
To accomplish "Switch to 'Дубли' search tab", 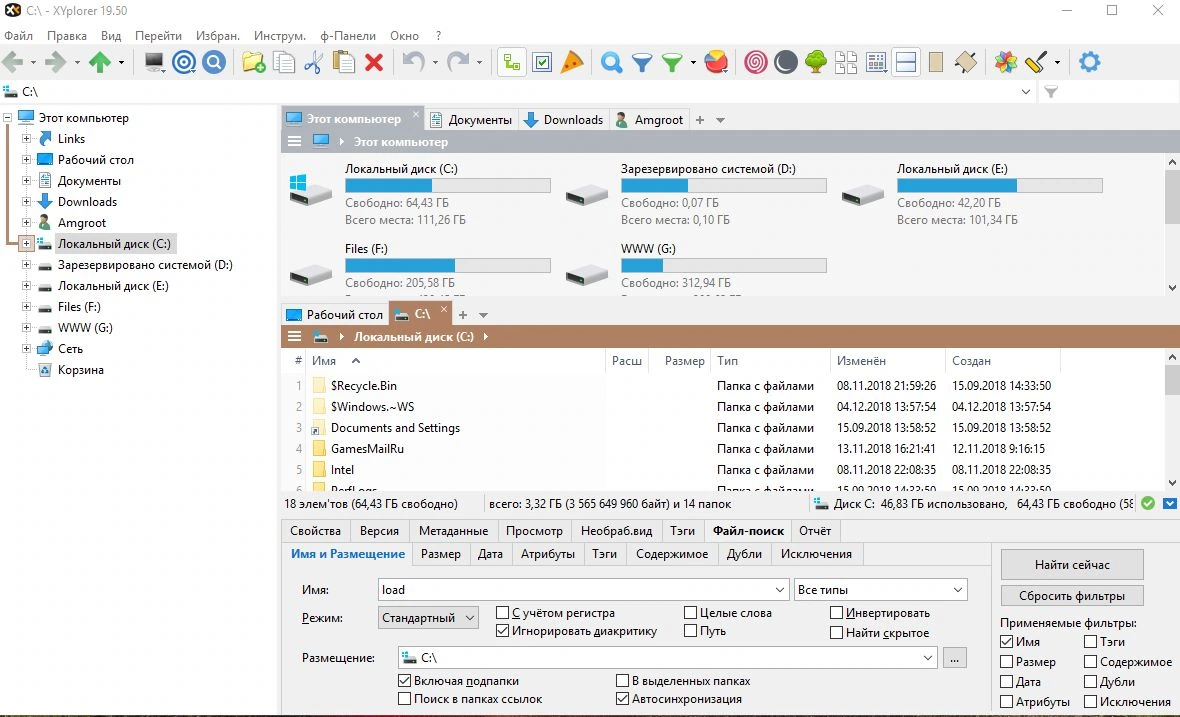I will [x=744, y=554].
